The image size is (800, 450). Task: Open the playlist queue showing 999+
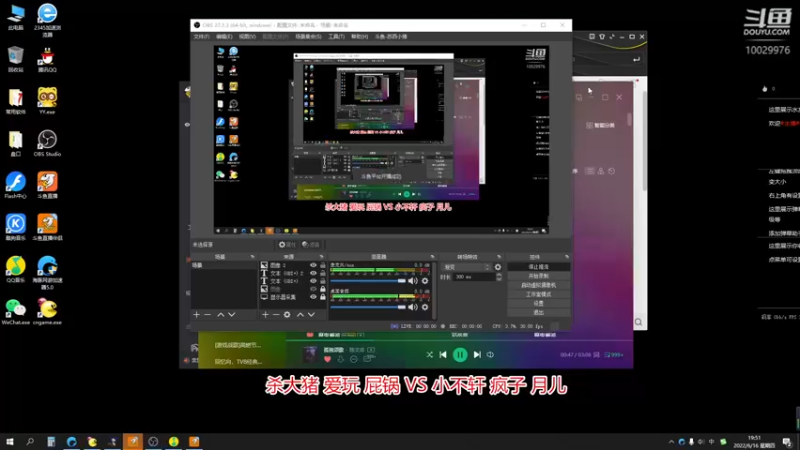point(614,355)
